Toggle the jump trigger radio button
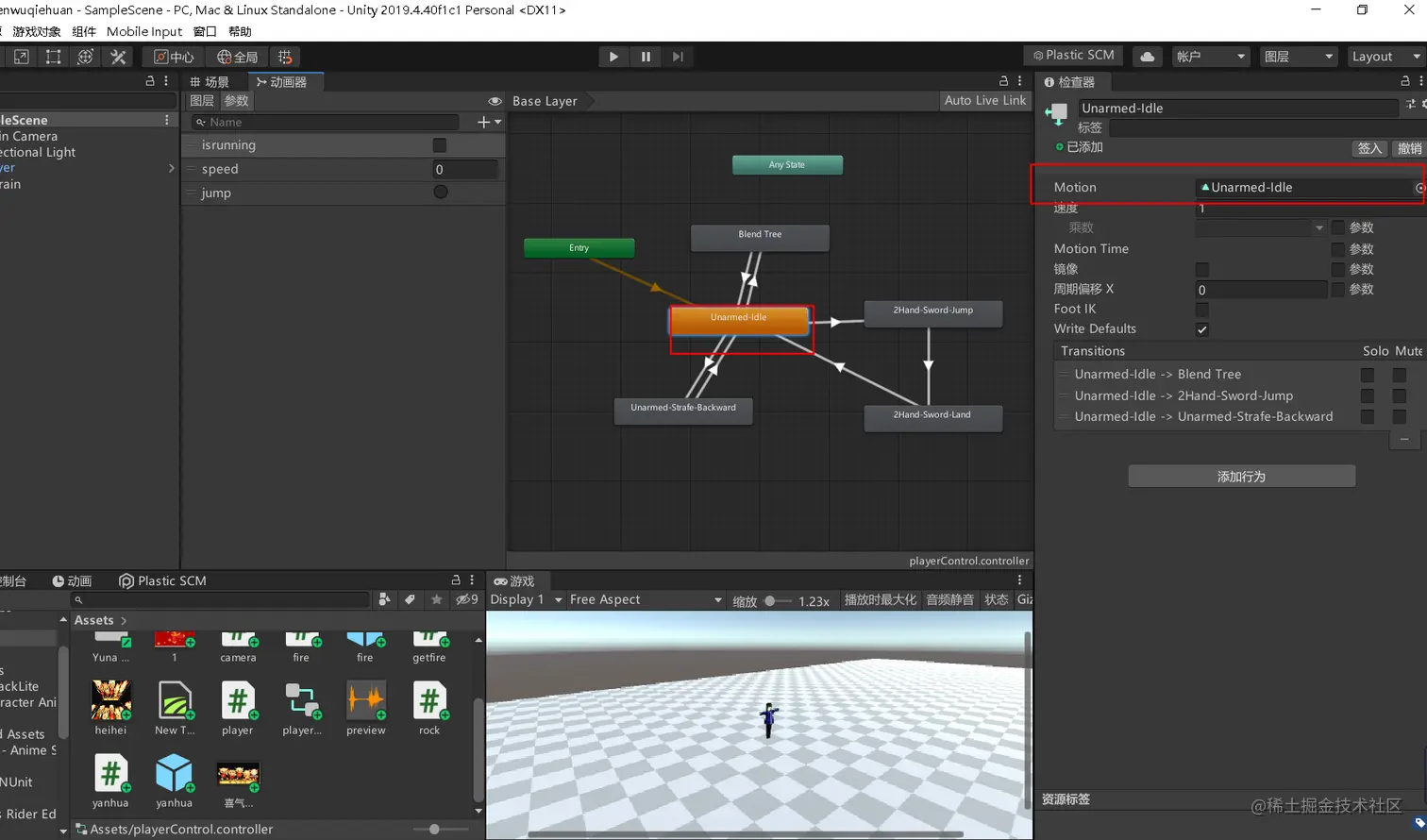 coord(441,192)
